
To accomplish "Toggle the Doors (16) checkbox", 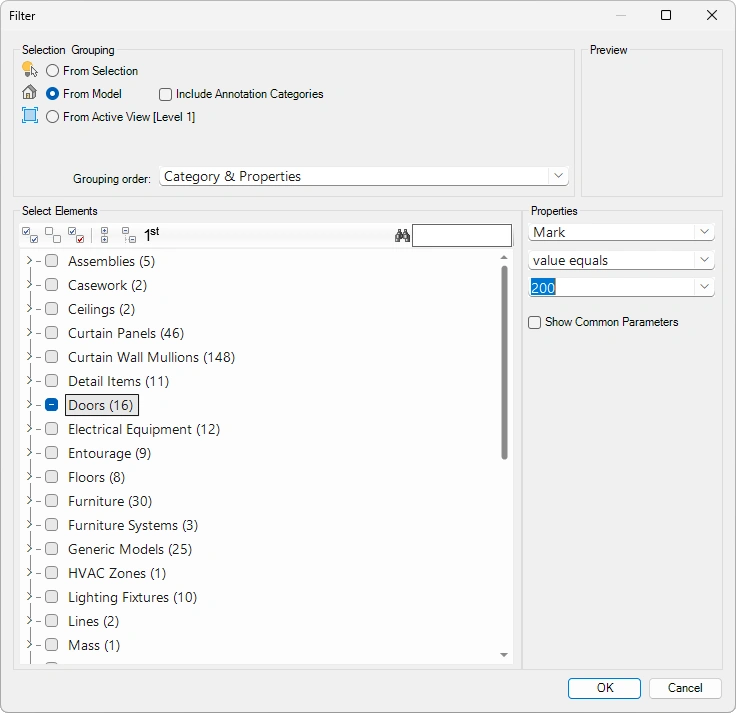I will pyautogui.click(x=52, y=405).
